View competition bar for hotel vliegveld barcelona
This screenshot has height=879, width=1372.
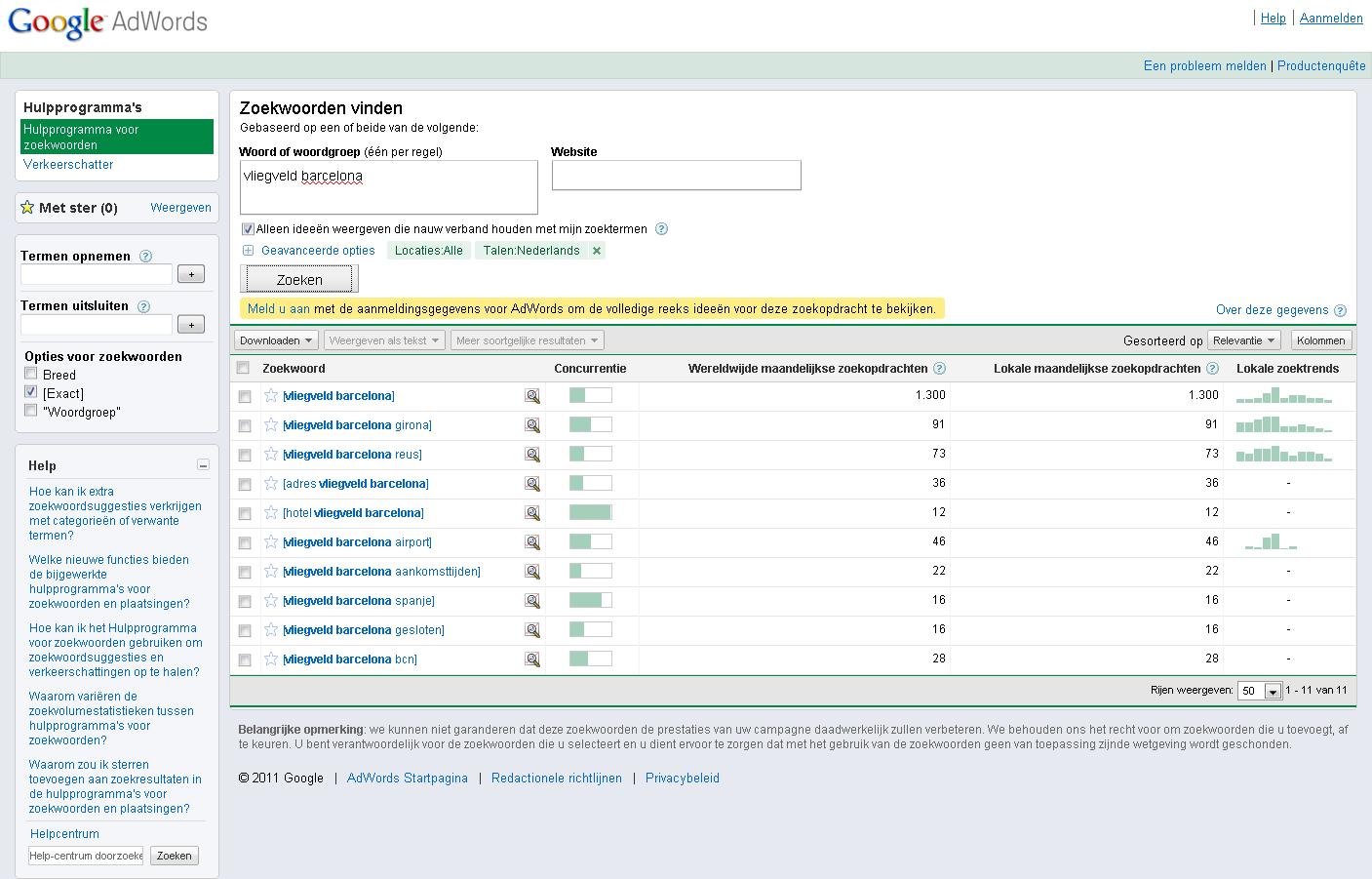coord(591,512)
